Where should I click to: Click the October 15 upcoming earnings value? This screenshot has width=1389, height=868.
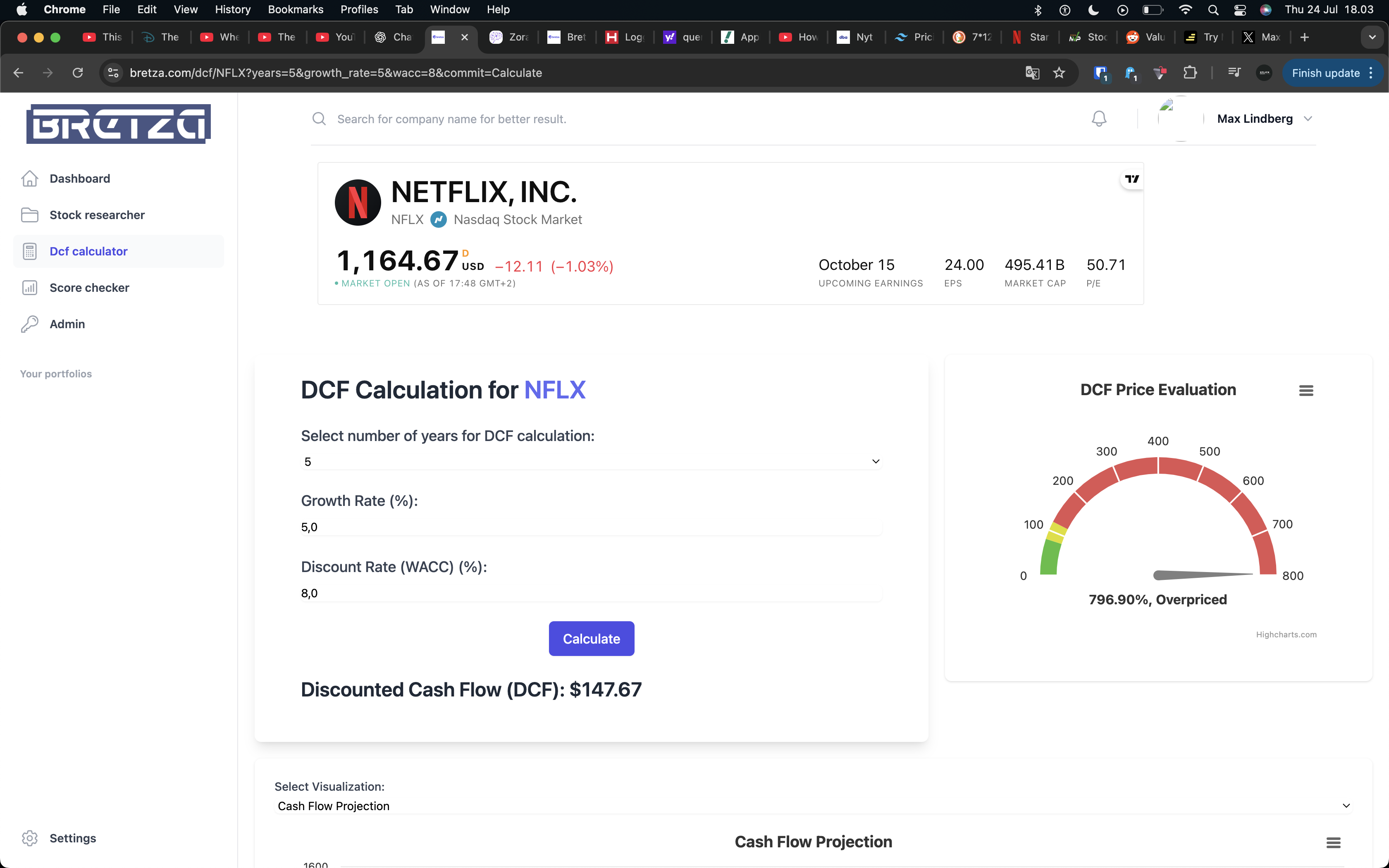(857, 265)
